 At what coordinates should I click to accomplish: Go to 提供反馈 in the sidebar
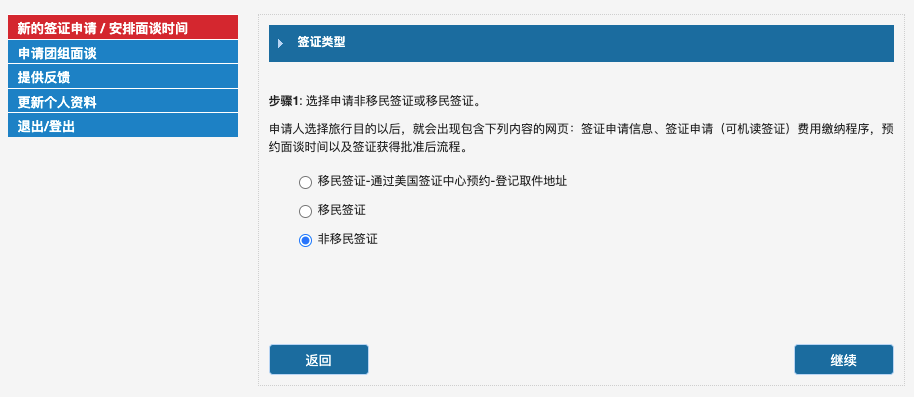click(123, 76)
